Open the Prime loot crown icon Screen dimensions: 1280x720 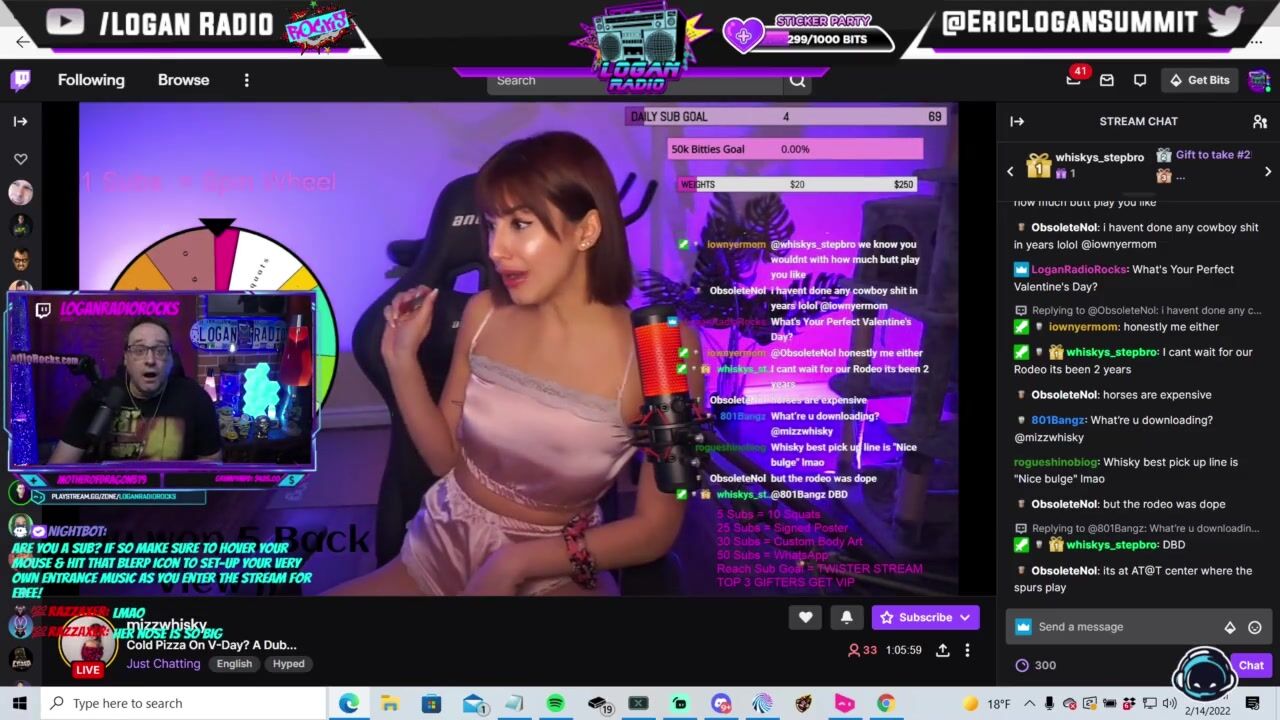click(1073, 80)
